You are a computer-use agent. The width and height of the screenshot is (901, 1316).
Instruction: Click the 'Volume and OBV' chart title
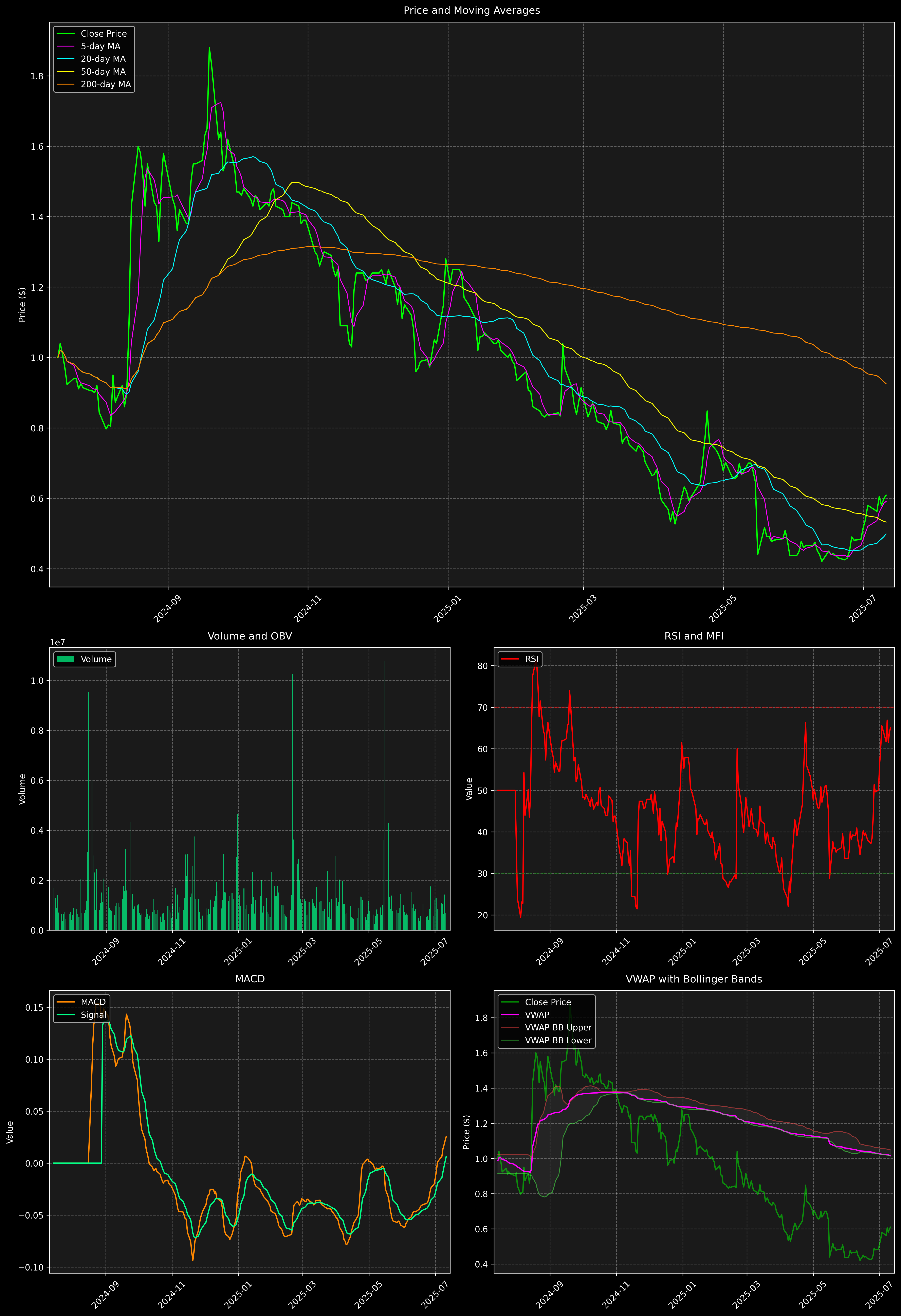click(250, 636)
